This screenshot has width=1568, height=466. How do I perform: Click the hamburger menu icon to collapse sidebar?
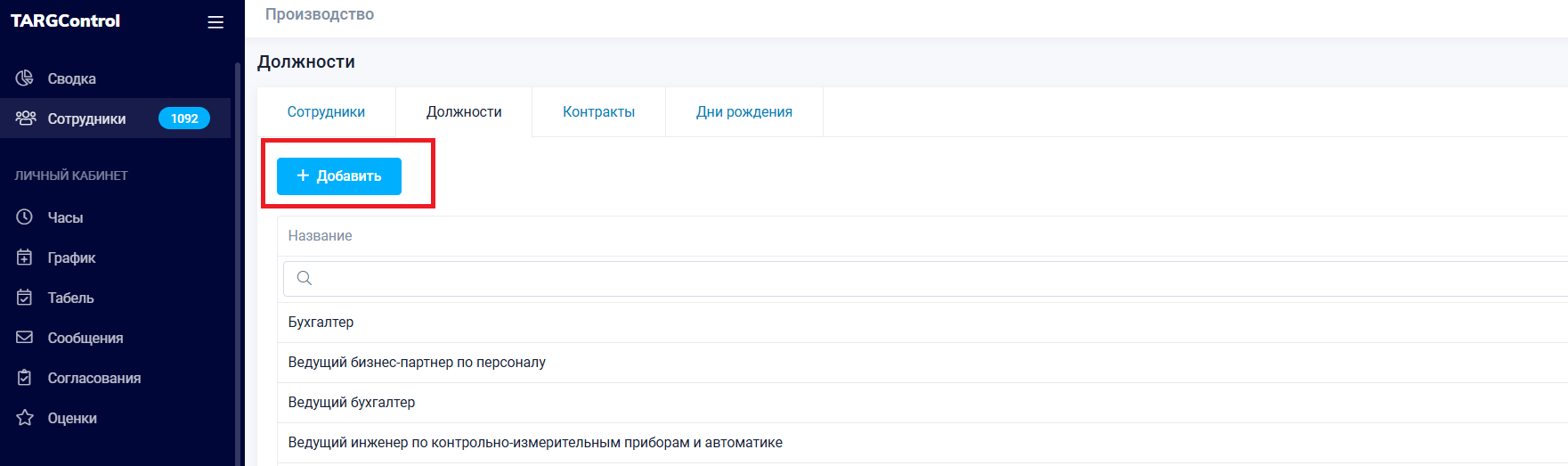click(x=215, y=22)
